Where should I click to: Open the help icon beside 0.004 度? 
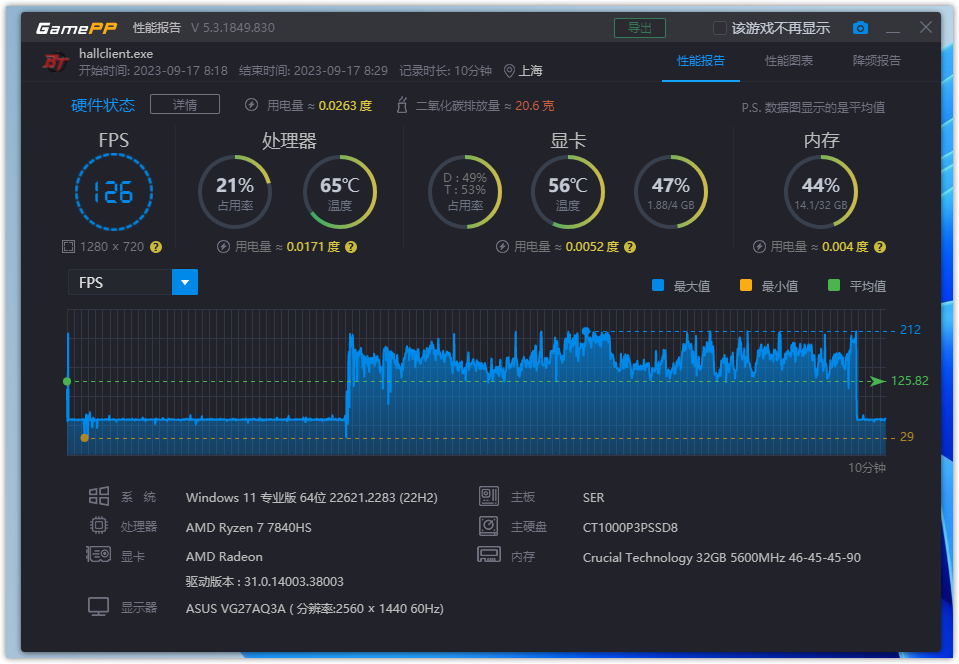point(879,247)
